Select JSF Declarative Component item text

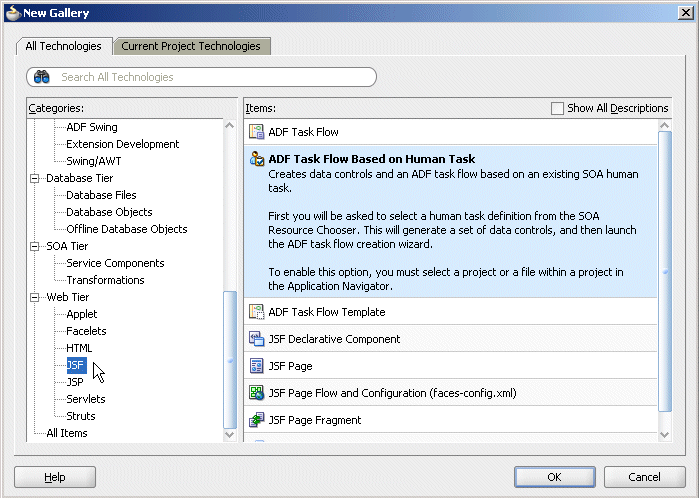(334, 339)
